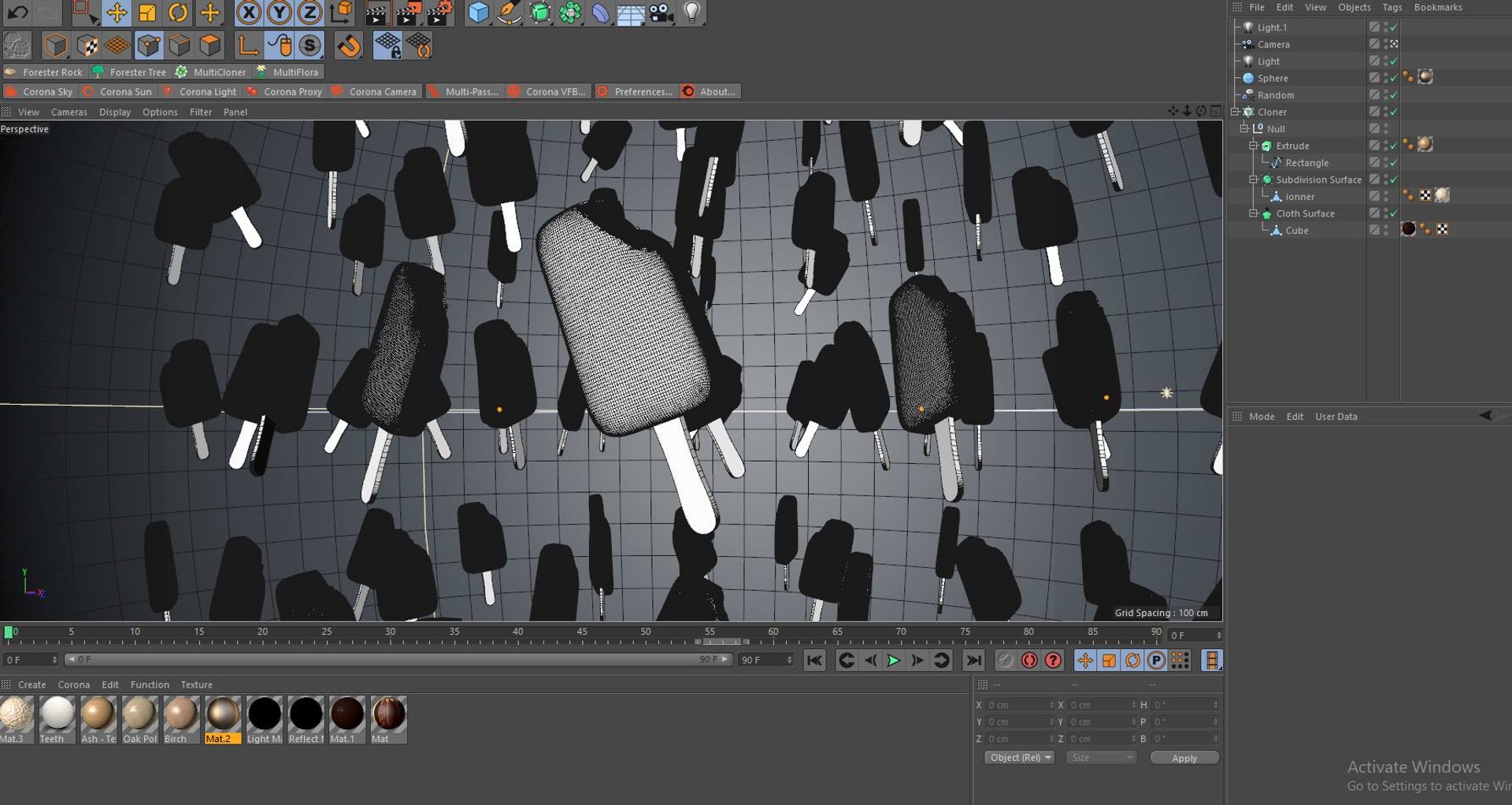Screen dimensions: 1512x805
Task: Open Corona VFB window button
Action: tap(548, 91)
